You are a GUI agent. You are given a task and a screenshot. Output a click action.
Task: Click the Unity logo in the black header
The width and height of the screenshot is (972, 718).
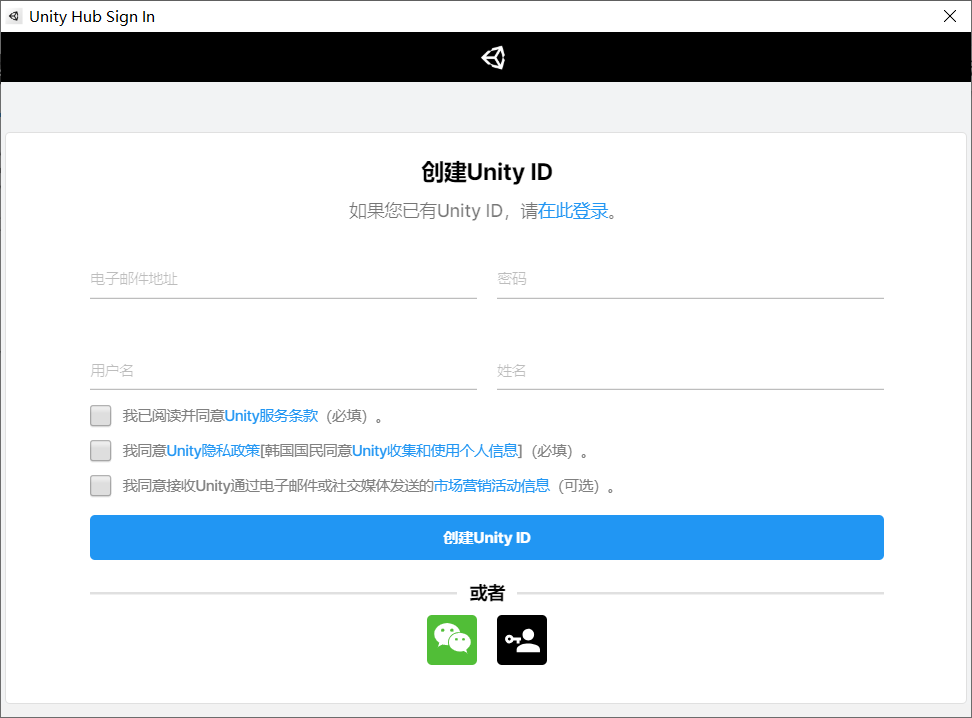point(492,57)
